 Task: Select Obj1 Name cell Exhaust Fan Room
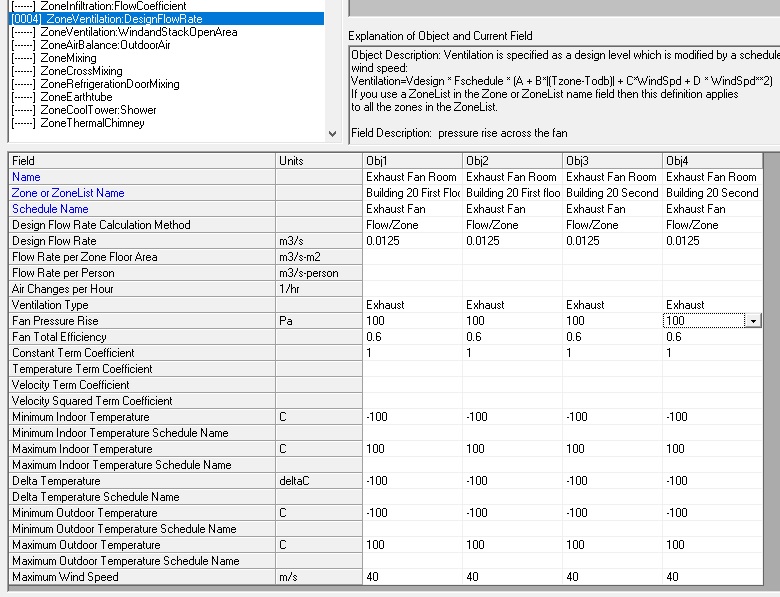tap(412, 177)
